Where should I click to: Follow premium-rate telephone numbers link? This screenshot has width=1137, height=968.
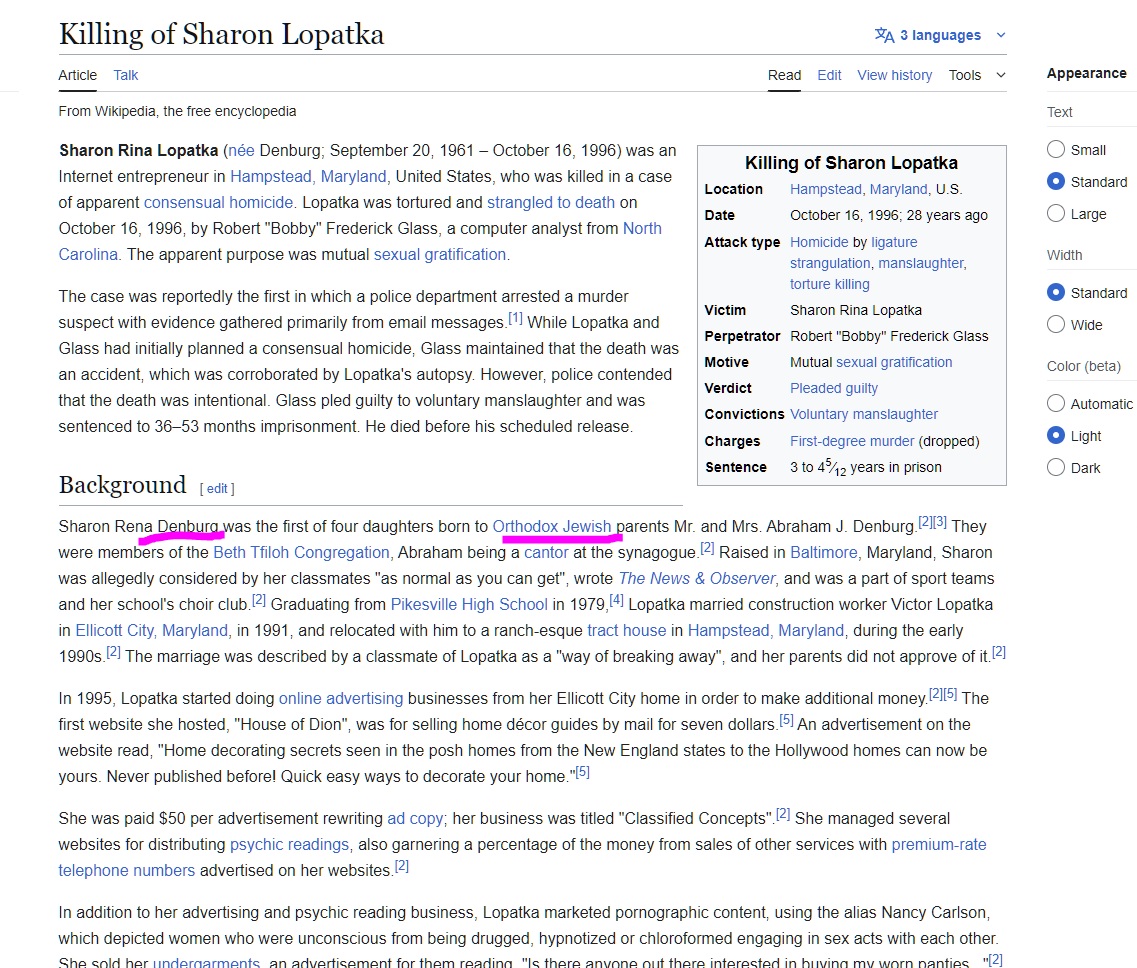(x=939, y=845)
